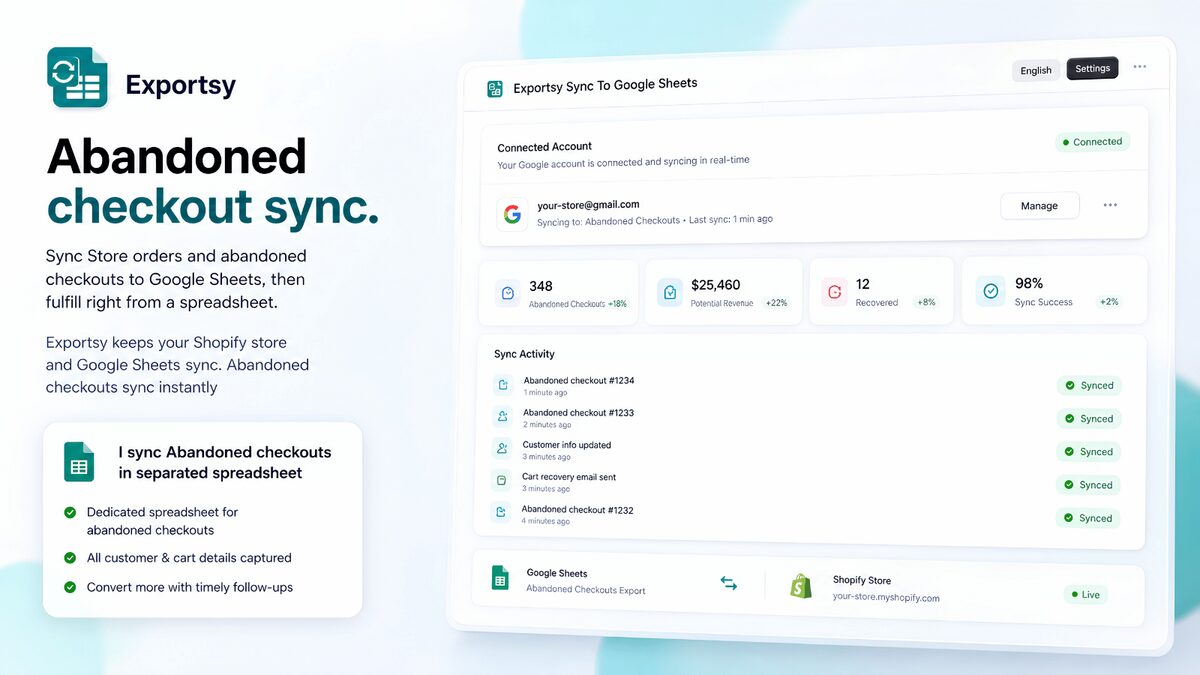Image resolution: width=1200 pixels, height=675 pixels.
Task: Click the 348 Abandoned Checkouts value
Action: 541,286
